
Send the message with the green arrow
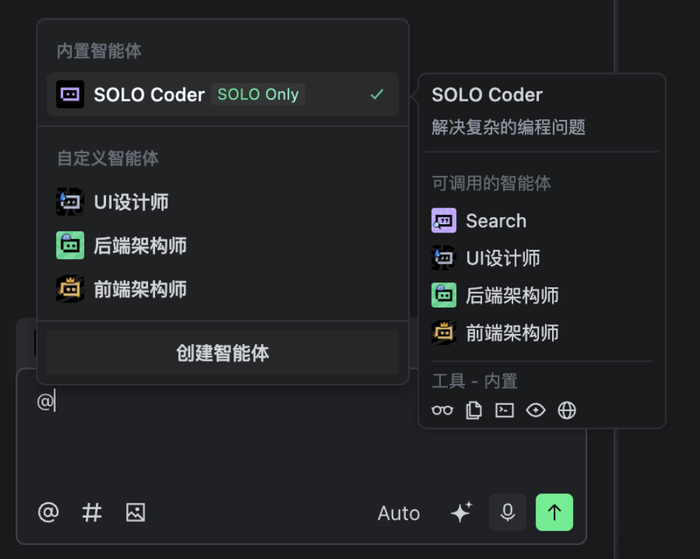554,513
